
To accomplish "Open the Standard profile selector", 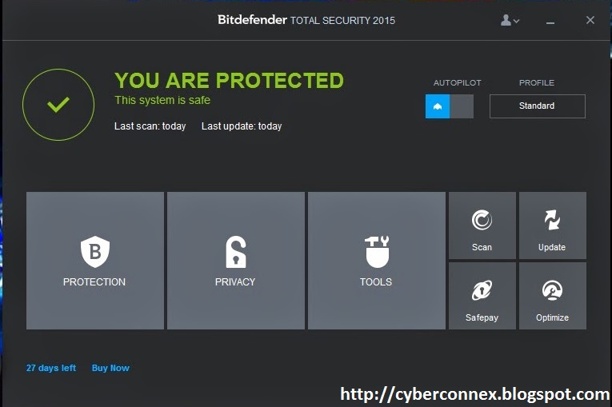I will (537, 106).
